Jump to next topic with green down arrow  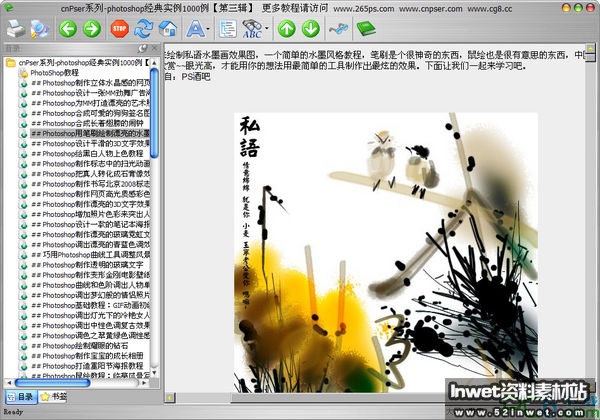(x=310, y=29)
